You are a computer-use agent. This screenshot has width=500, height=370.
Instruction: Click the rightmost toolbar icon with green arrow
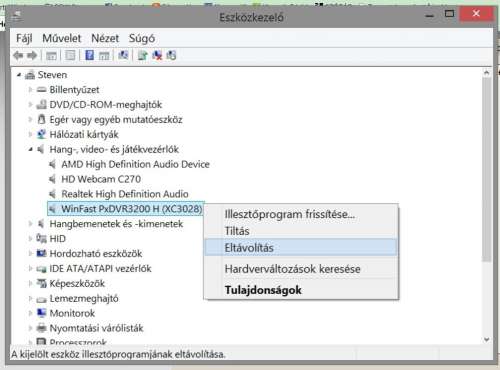(171, 55)
